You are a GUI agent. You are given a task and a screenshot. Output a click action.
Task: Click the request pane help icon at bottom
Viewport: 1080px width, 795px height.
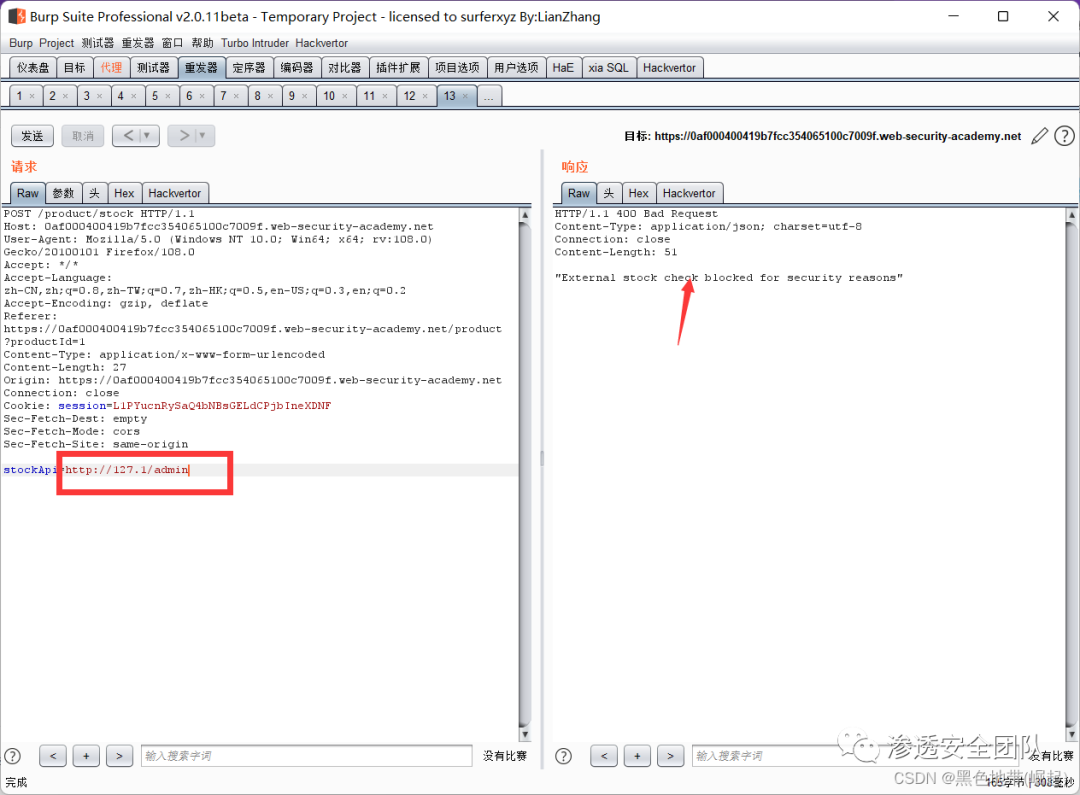click(x=12, y=756)
